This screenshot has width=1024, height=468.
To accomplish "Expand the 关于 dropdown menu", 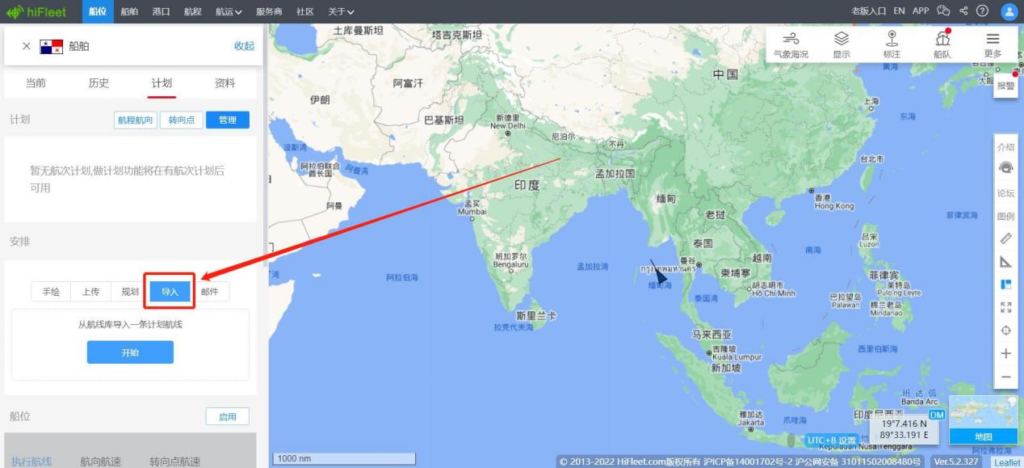I will click(x=341, y=12).
